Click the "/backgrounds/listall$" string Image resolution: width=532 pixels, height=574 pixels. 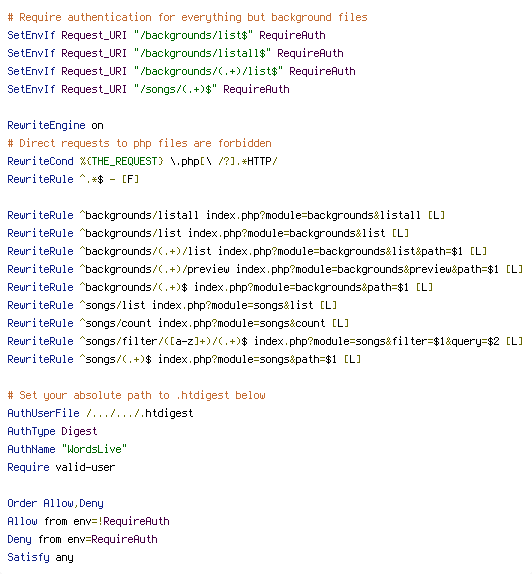coord(202,53)
